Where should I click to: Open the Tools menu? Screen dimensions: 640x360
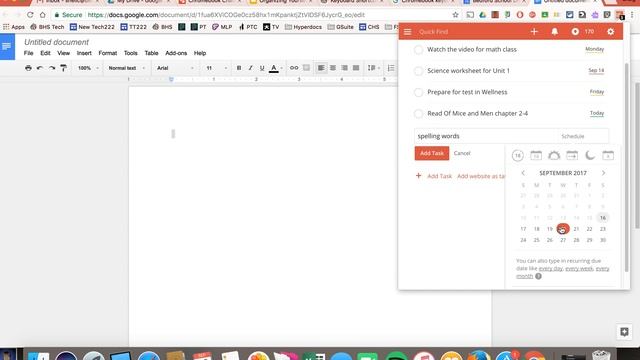(131, 53)
